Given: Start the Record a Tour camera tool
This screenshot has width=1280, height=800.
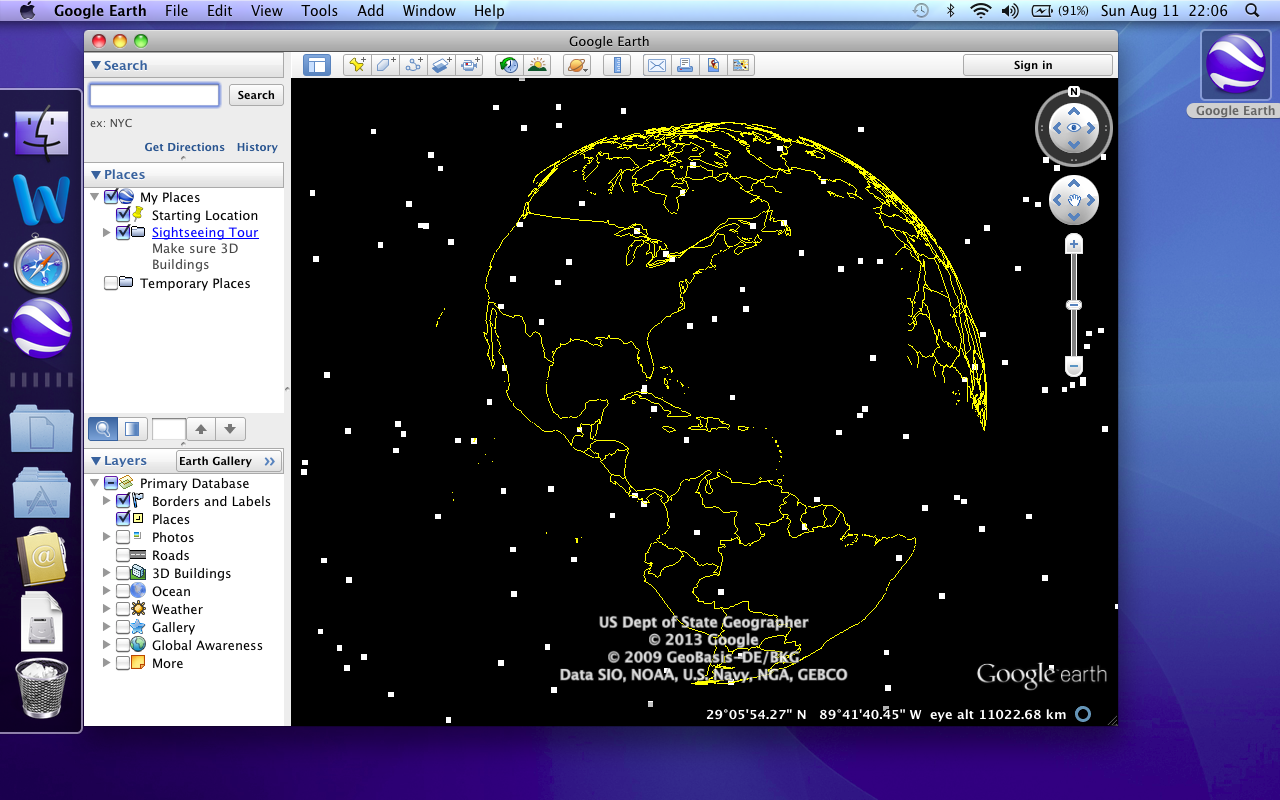Looking at the screenshot, I should click(470, 65).
